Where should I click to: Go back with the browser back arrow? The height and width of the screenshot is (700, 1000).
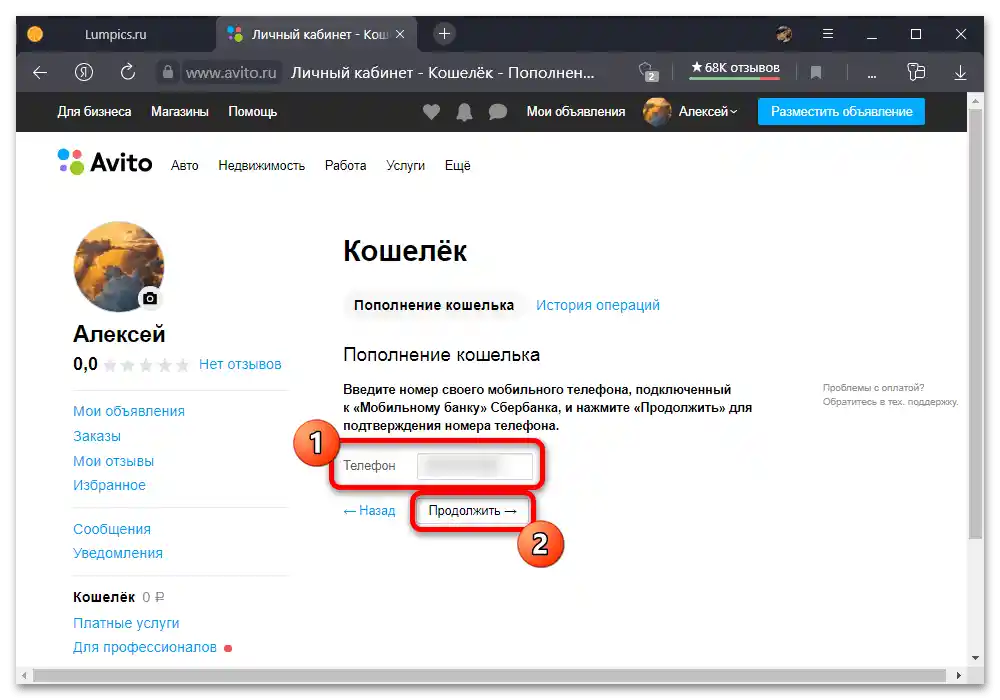(x=40, y=73)
